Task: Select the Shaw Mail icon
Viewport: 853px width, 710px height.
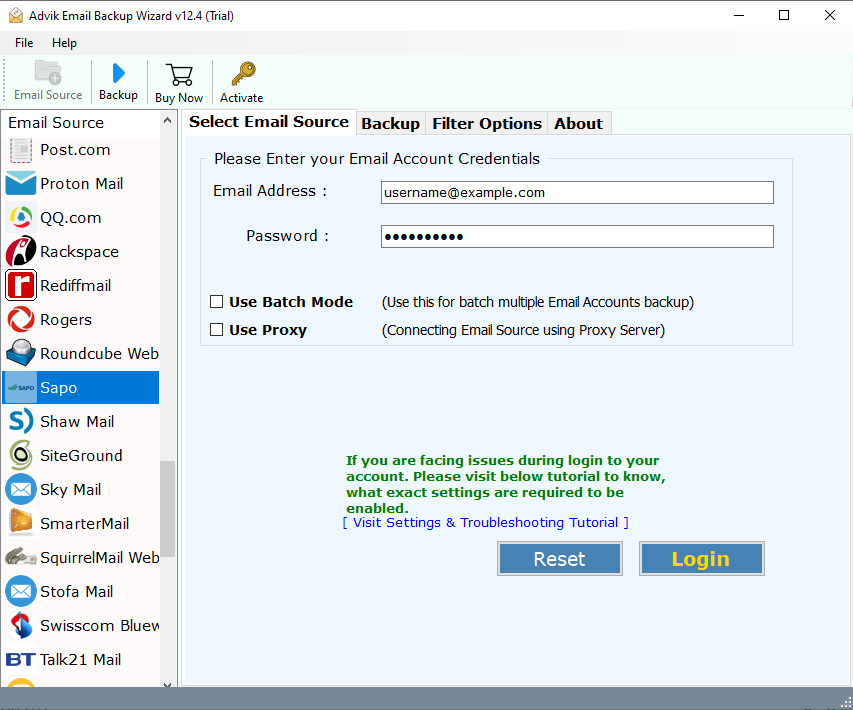Action: (21, 422)
